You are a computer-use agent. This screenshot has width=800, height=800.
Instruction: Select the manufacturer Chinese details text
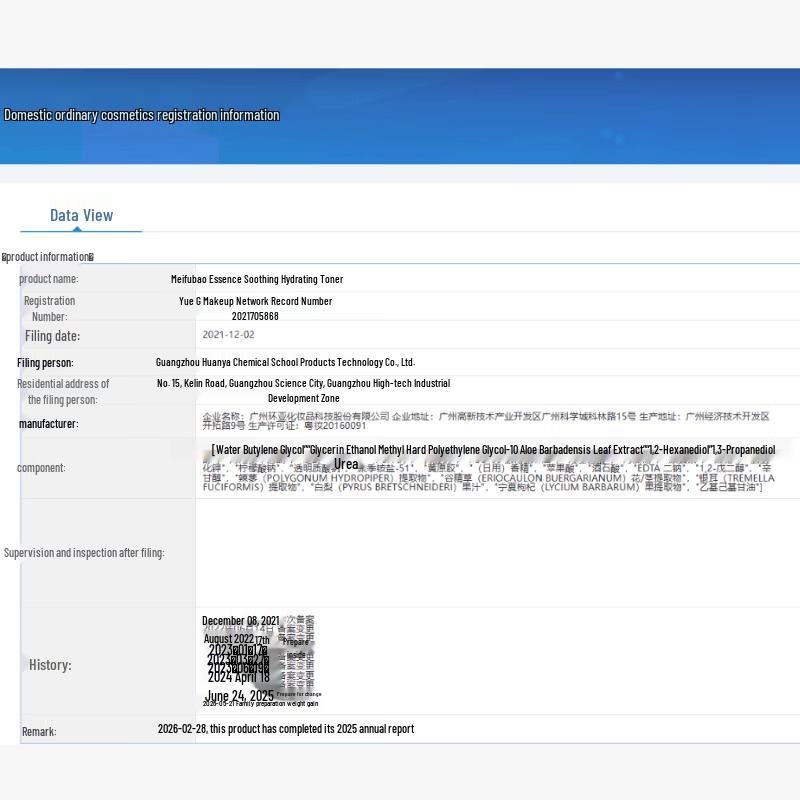click(485, 421)
